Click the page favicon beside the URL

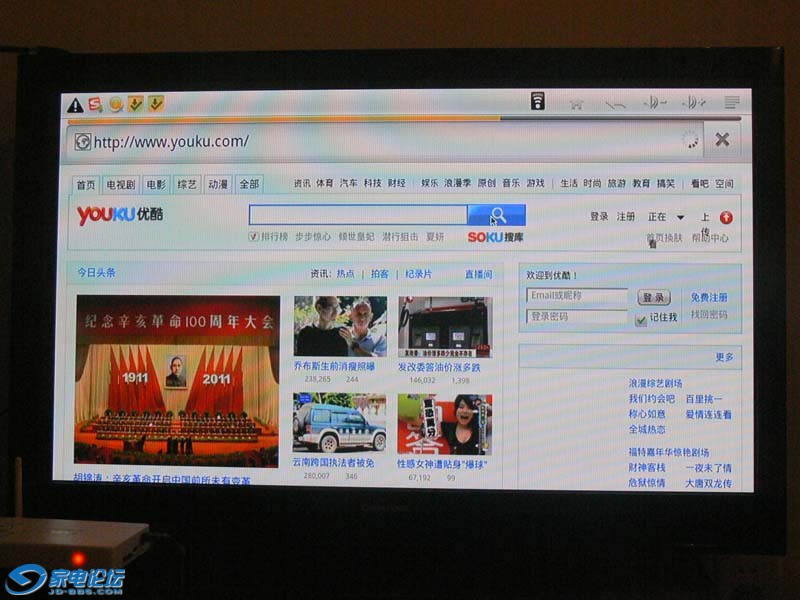point(82,141)
